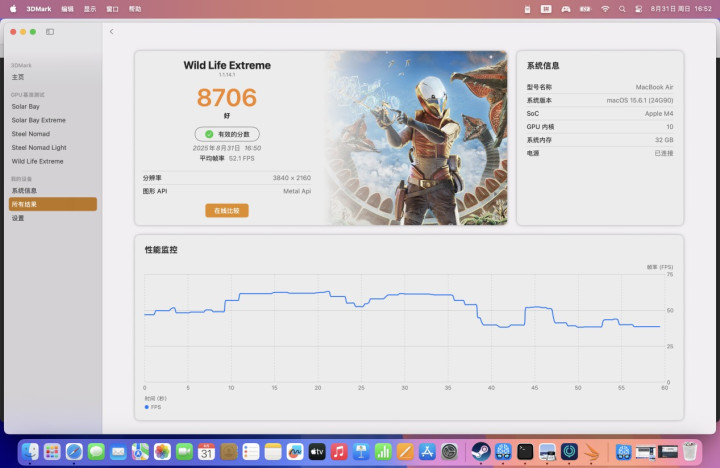Click the 3840 × 2160 resolution value
This screenshot has height=468, width=720.
pos(292,178)
